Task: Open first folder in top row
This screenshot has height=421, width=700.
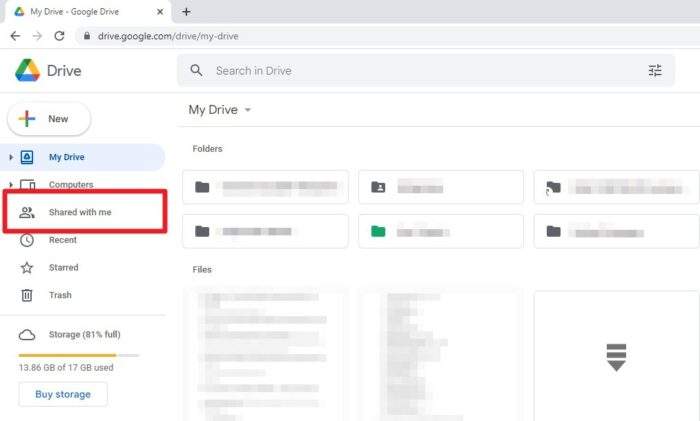Action: (265, 187)
